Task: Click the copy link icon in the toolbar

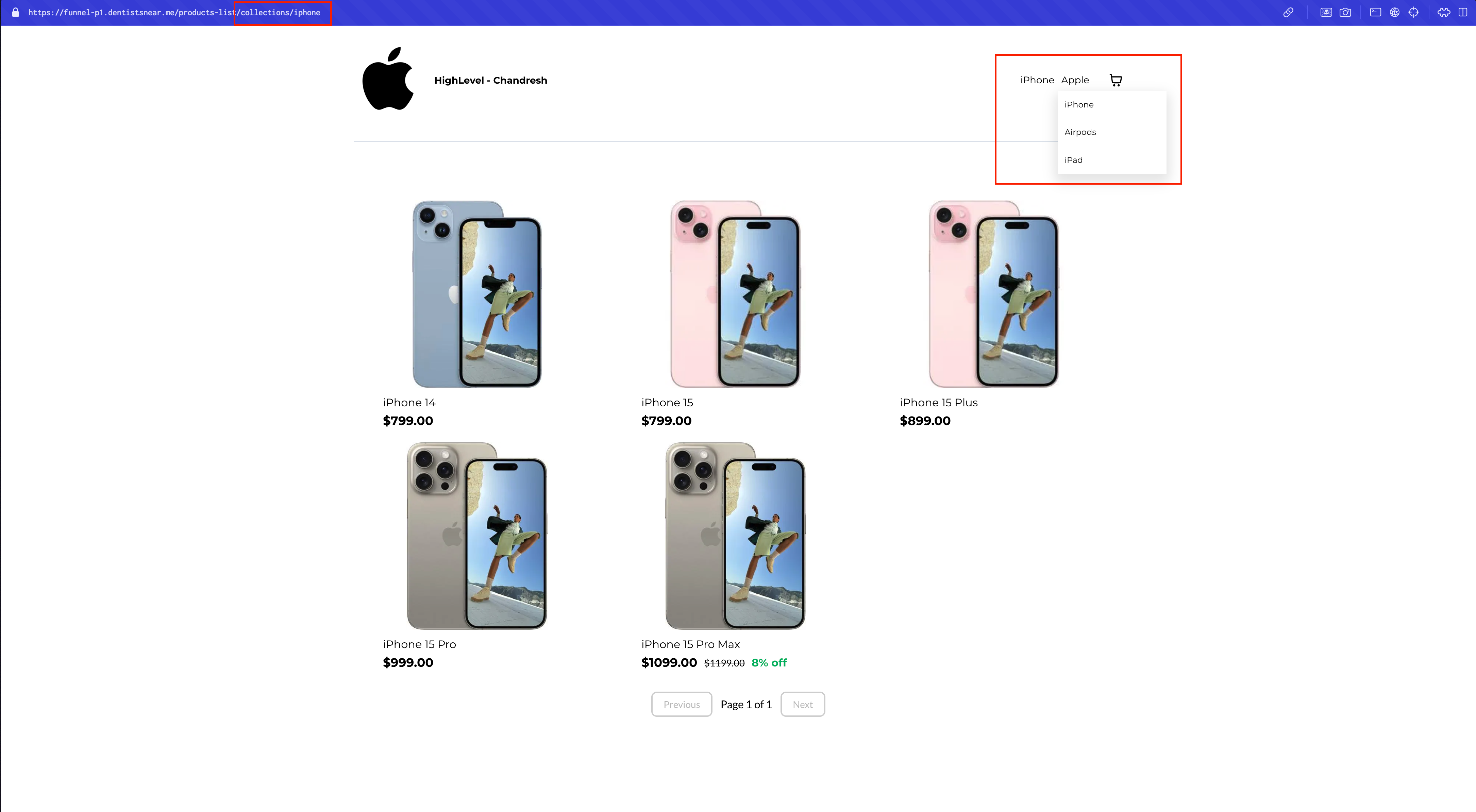Action: (x=1288, y=12)
